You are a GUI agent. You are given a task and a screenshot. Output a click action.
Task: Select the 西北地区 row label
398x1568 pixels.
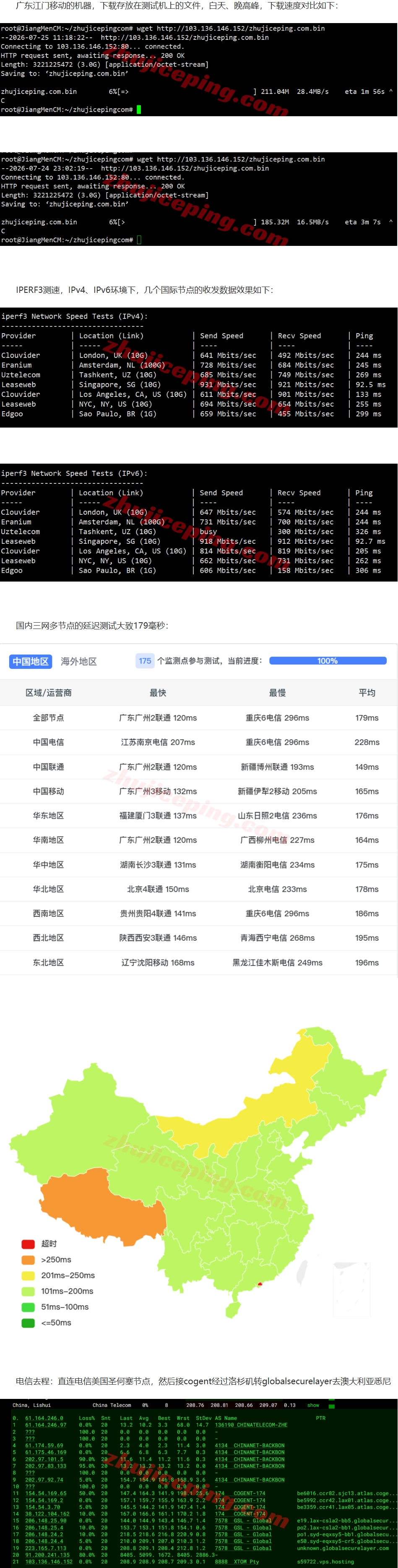[x=49, y=938]
